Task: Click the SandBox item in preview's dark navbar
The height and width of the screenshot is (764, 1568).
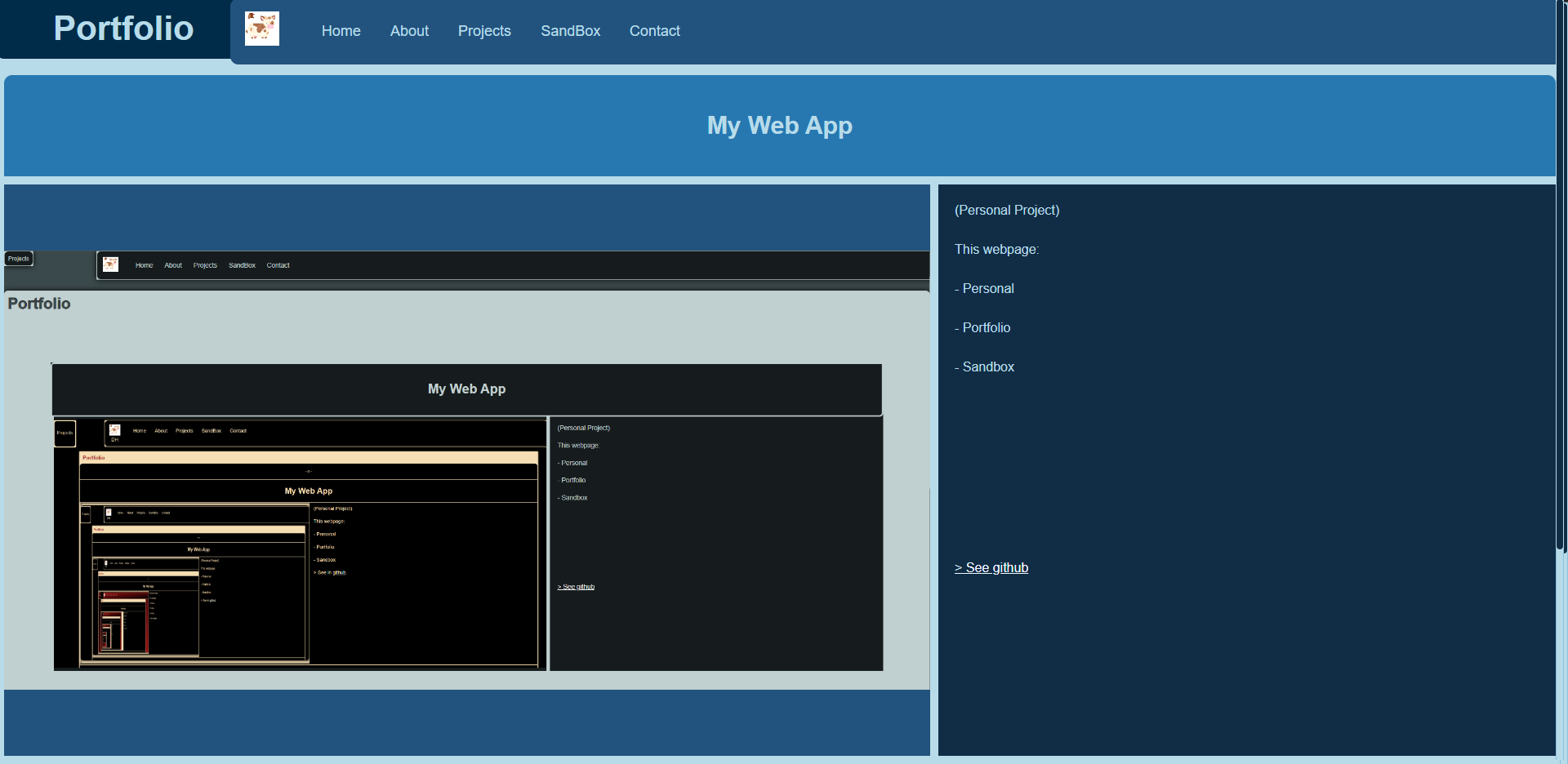Action: 242,265
